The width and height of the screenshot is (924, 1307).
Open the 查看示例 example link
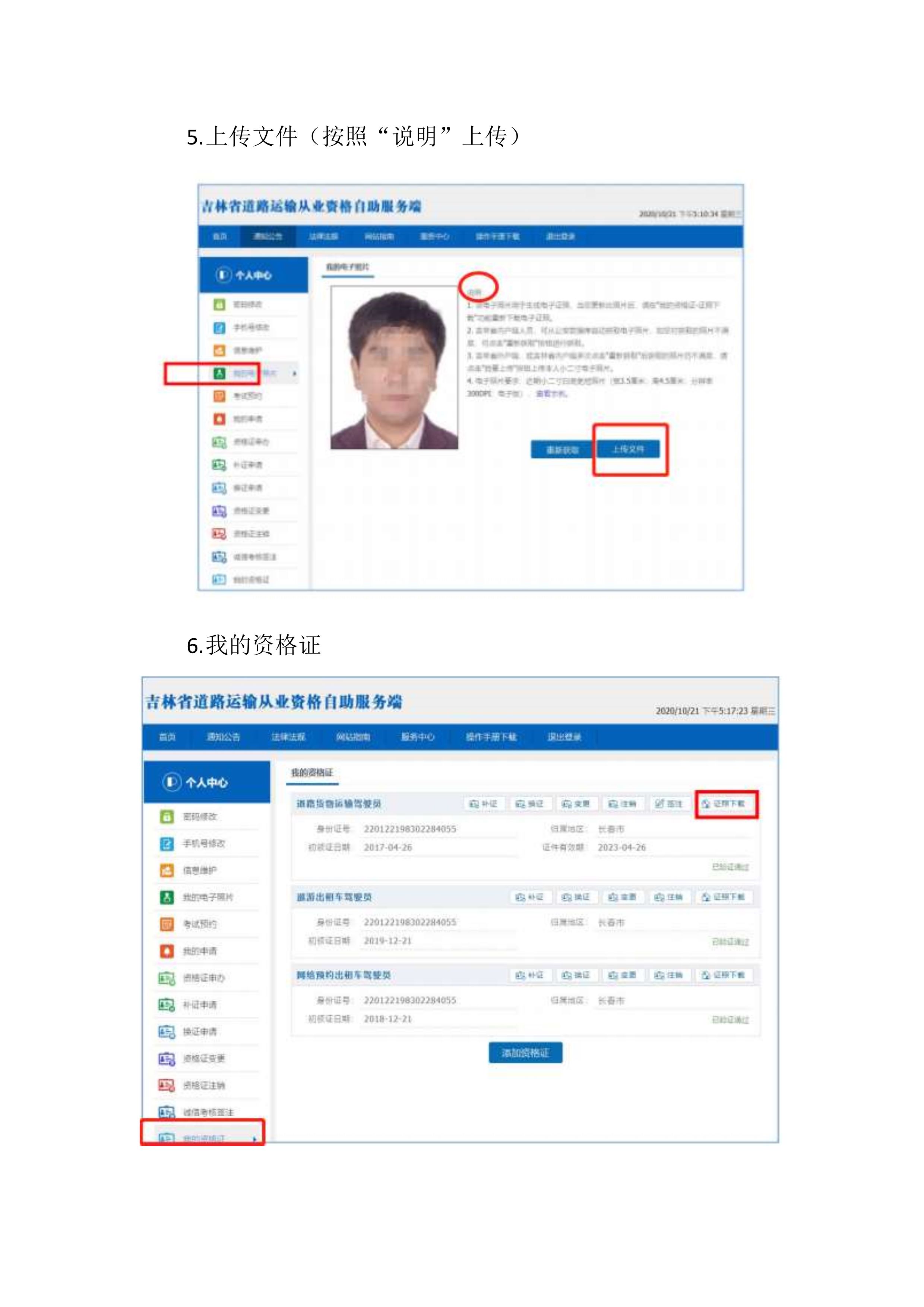coord(551,393)
